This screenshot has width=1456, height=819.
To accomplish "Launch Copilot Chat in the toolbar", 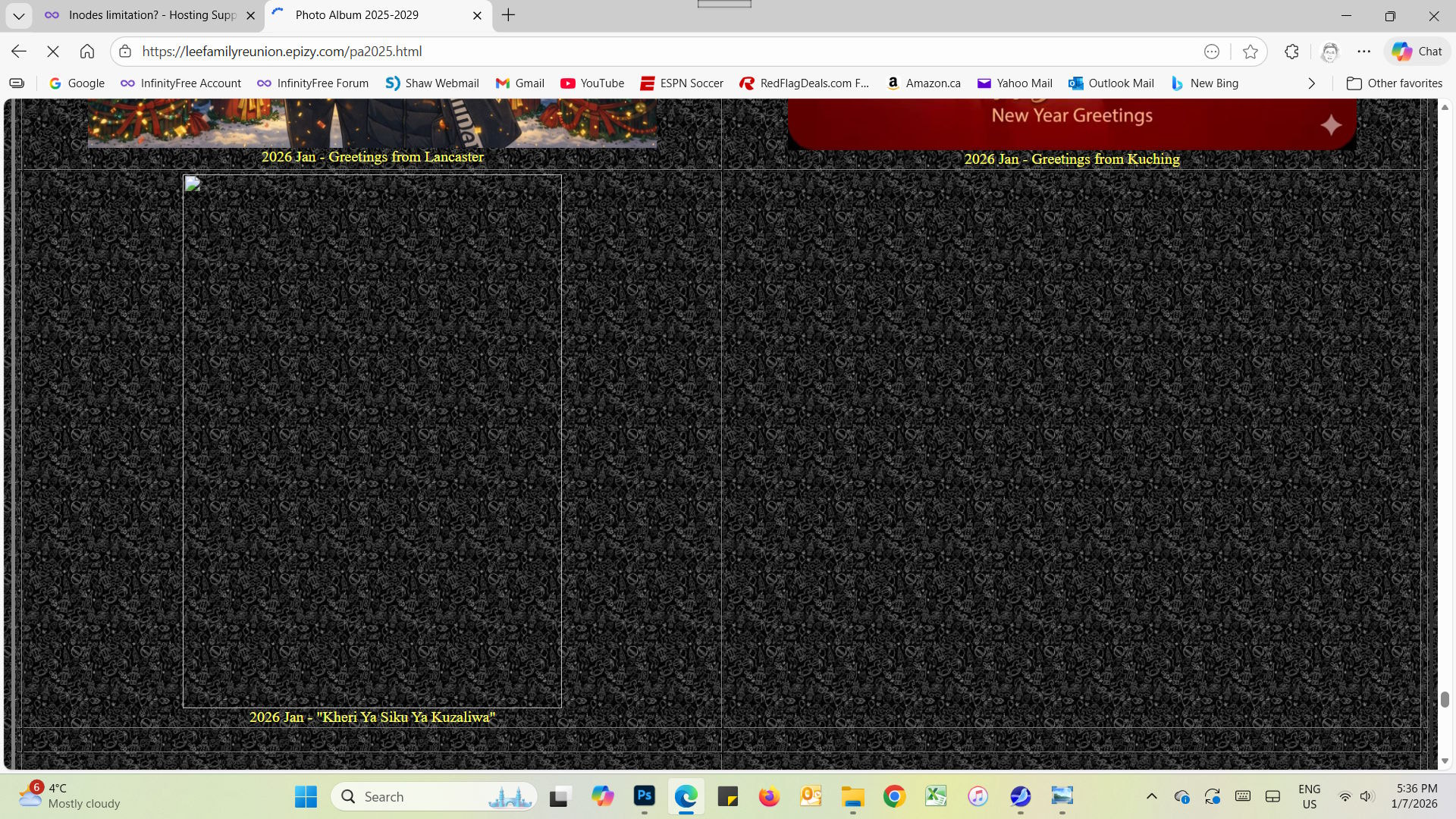I will tap(1417, 52).
